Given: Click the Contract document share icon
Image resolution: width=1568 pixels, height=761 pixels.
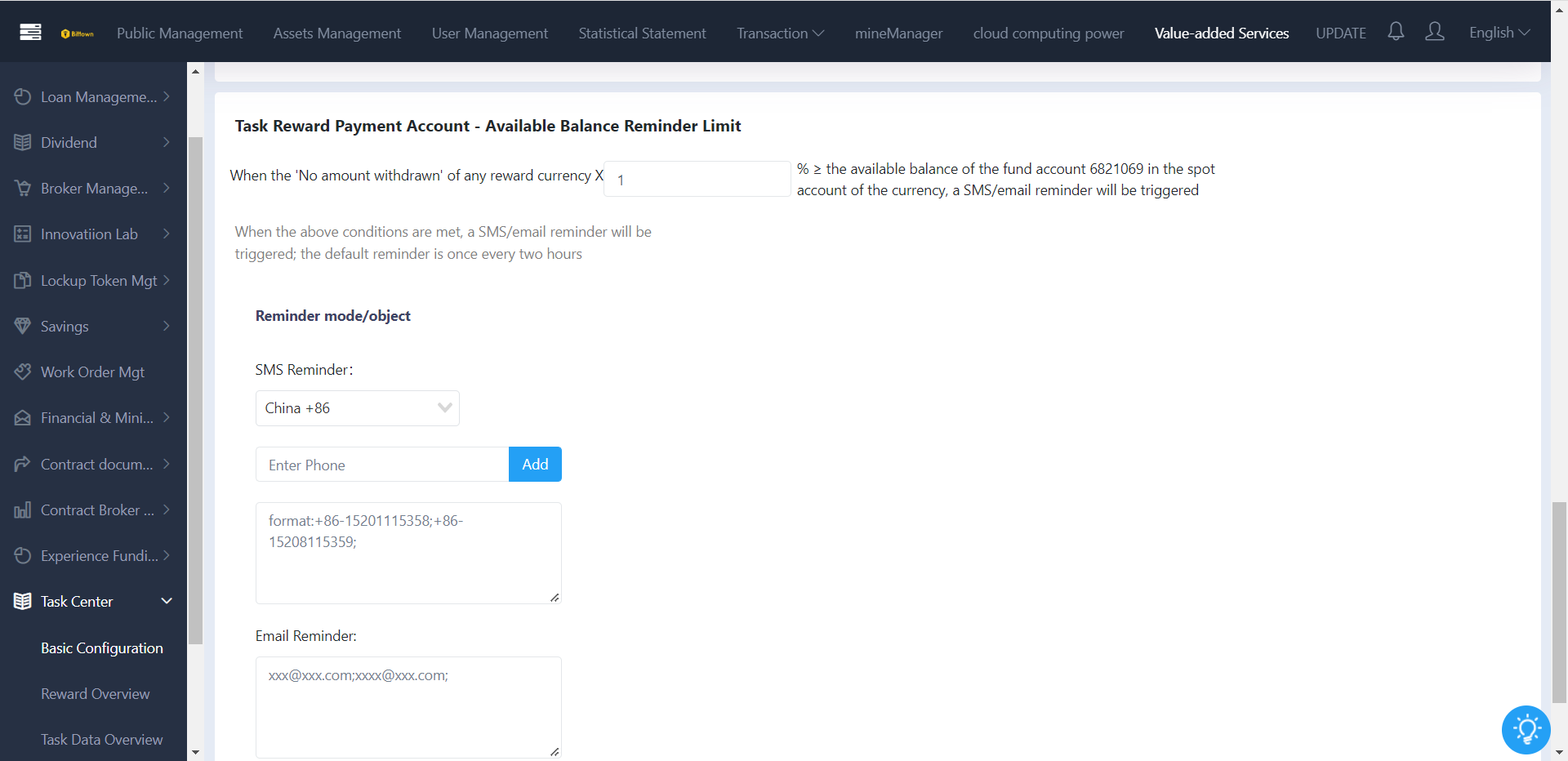Looking at the screenshot, I should tap(22, 464).
